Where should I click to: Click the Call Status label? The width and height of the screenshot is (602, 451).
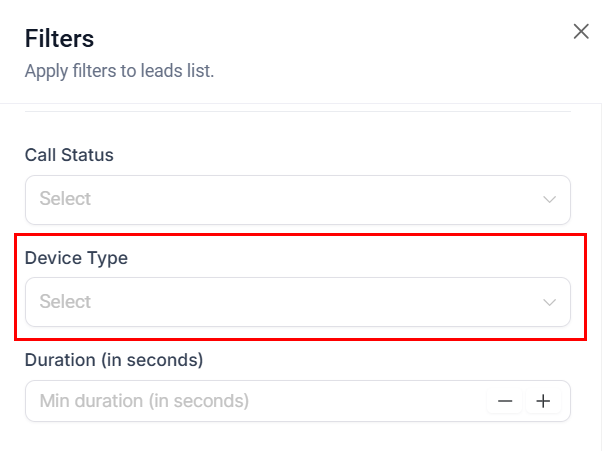(69, 155)
